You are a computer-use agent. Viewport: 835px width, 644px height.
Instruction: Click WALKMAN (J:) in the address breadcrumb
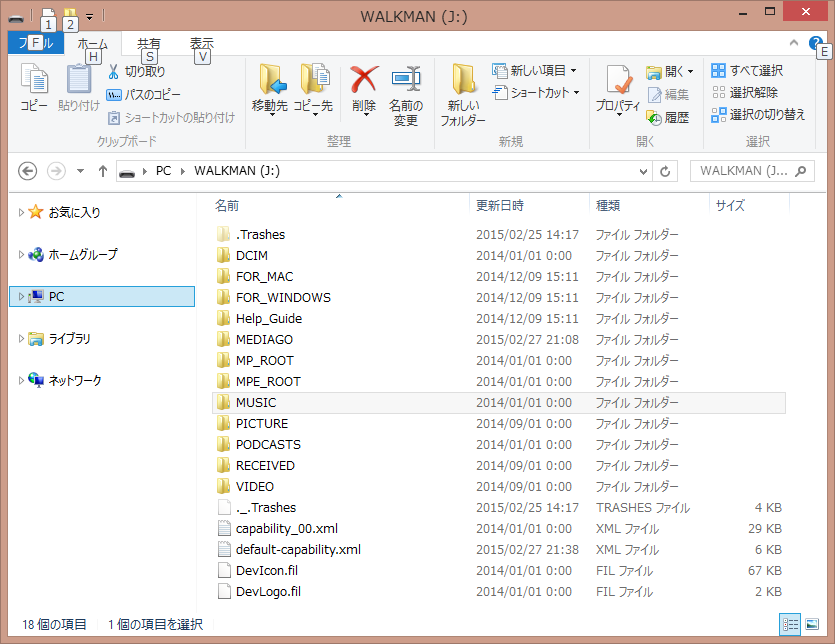point(237,171)
